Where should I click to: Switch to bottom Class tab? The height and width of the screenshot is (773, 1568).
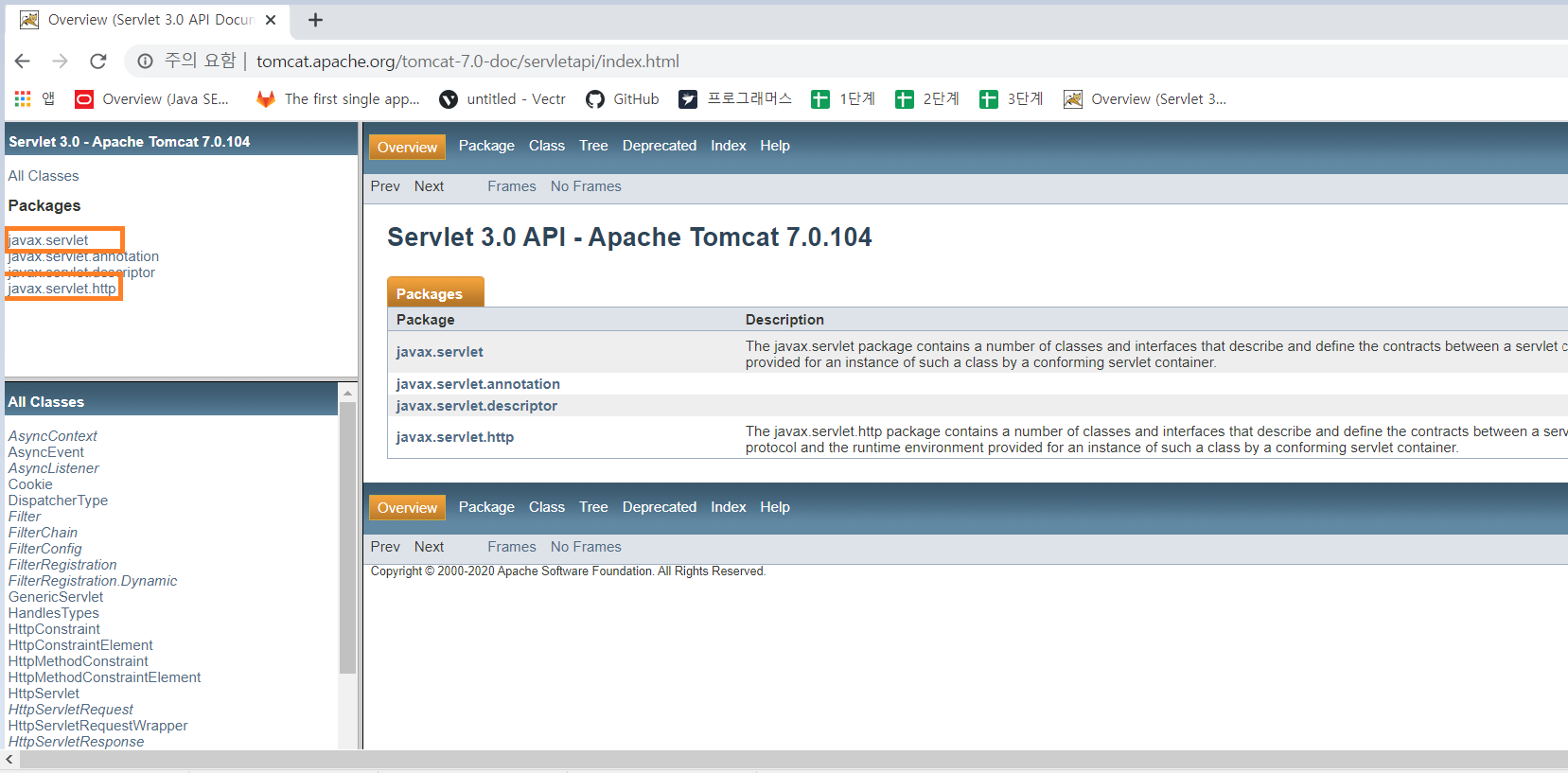coord(547,507)
